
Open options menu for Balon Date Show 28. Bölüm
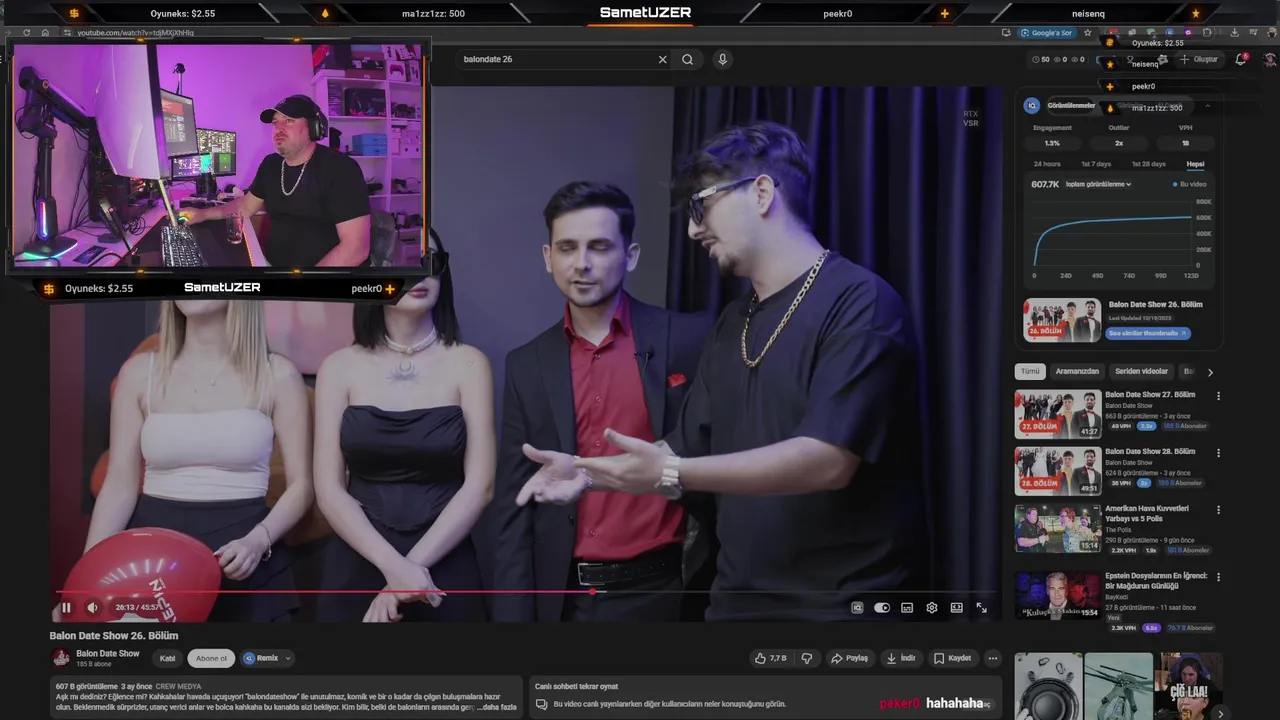click(1218, 453)
